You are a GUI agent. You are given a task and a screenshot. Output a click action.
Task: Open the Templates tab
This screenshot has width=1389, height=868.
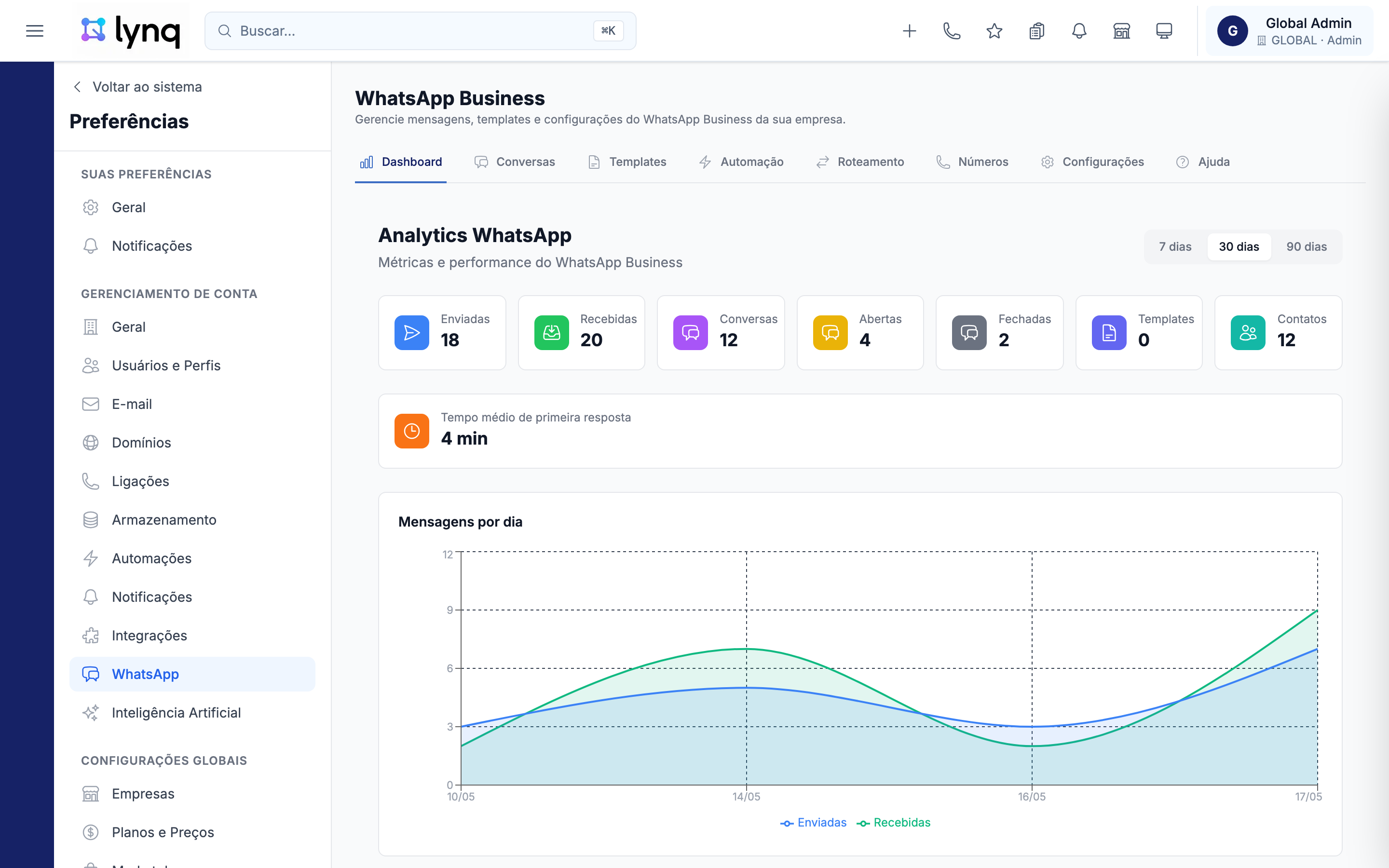[x=627, y=162]
